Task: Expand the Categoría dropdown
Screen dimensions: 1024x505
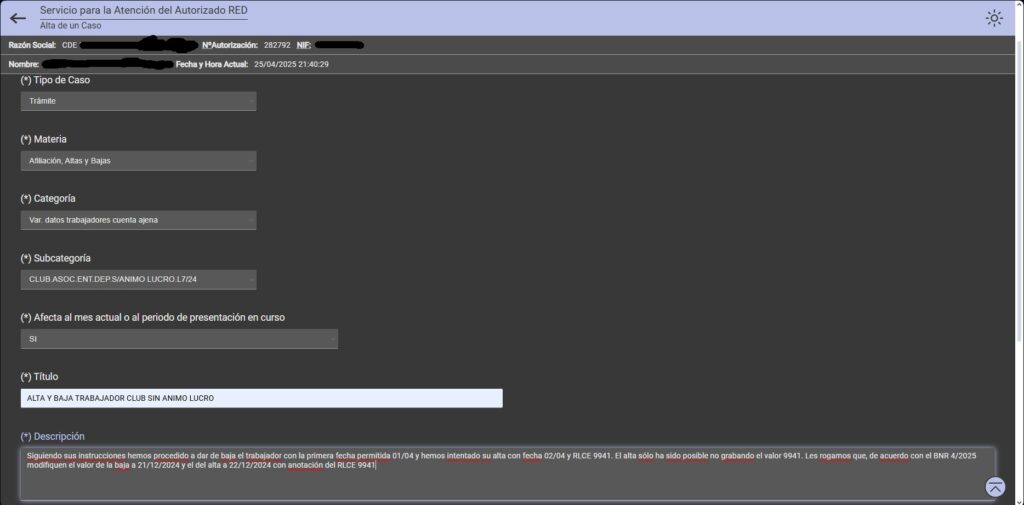Action: [x=138, y=220]
